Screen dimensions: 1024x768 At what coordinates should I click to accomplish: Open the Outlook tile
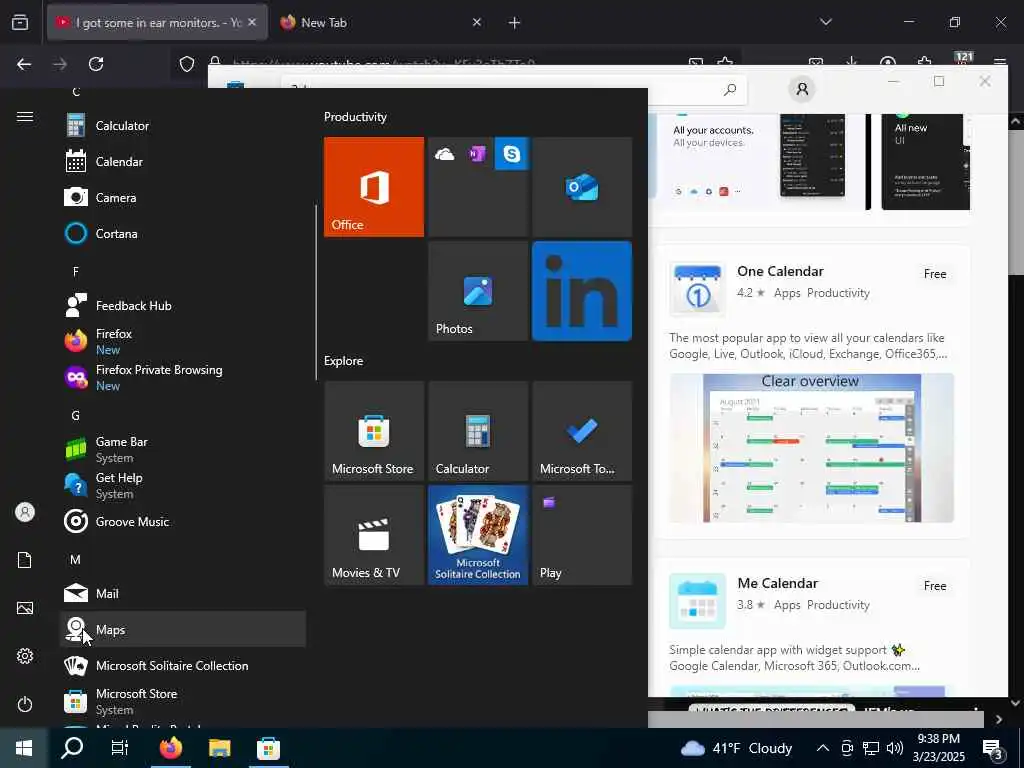point(582,187)
